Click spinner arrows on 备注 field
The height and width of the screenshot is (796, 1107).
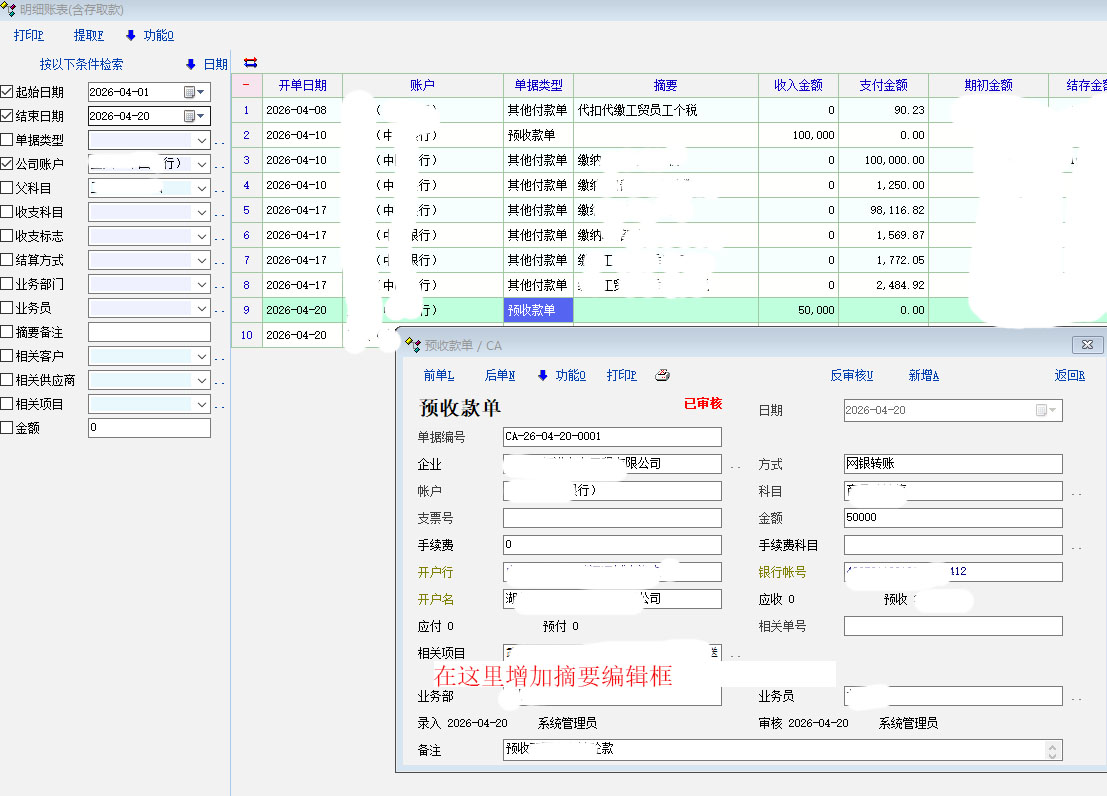(x=1052, y=750)
